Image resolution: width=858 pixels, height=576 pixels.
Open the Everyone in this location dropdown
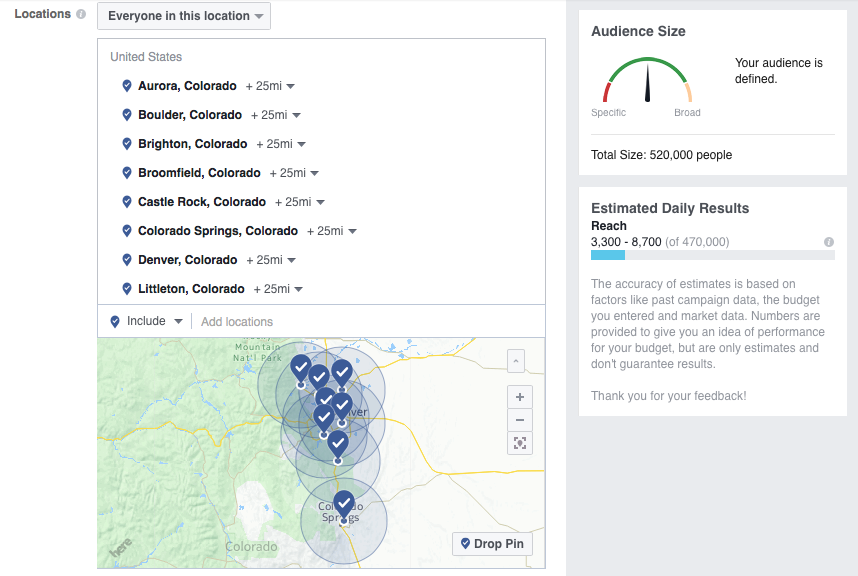coord(183,16)
